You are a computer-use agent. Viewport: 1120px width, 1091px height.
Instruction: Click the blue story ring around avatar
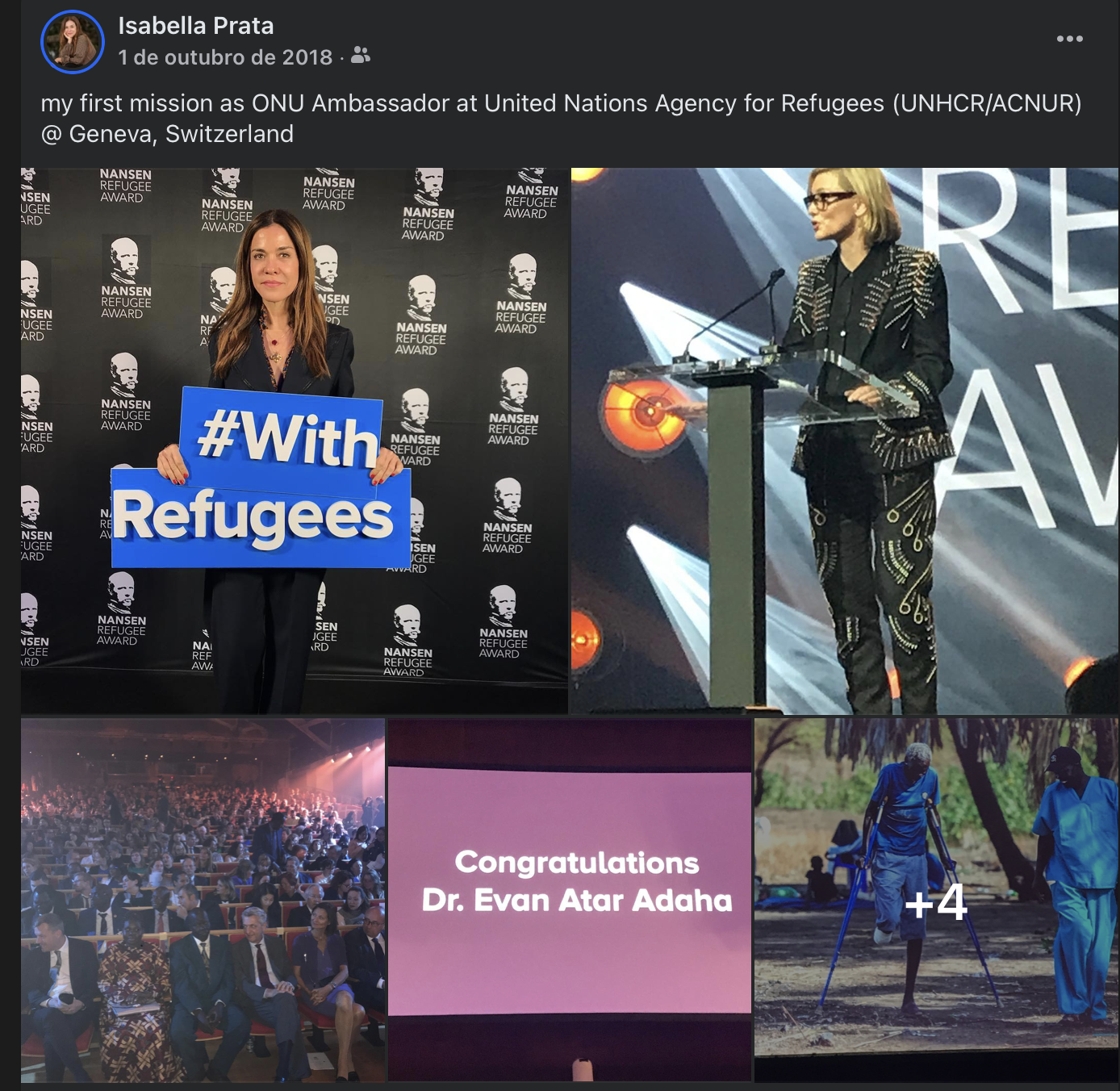73,42
